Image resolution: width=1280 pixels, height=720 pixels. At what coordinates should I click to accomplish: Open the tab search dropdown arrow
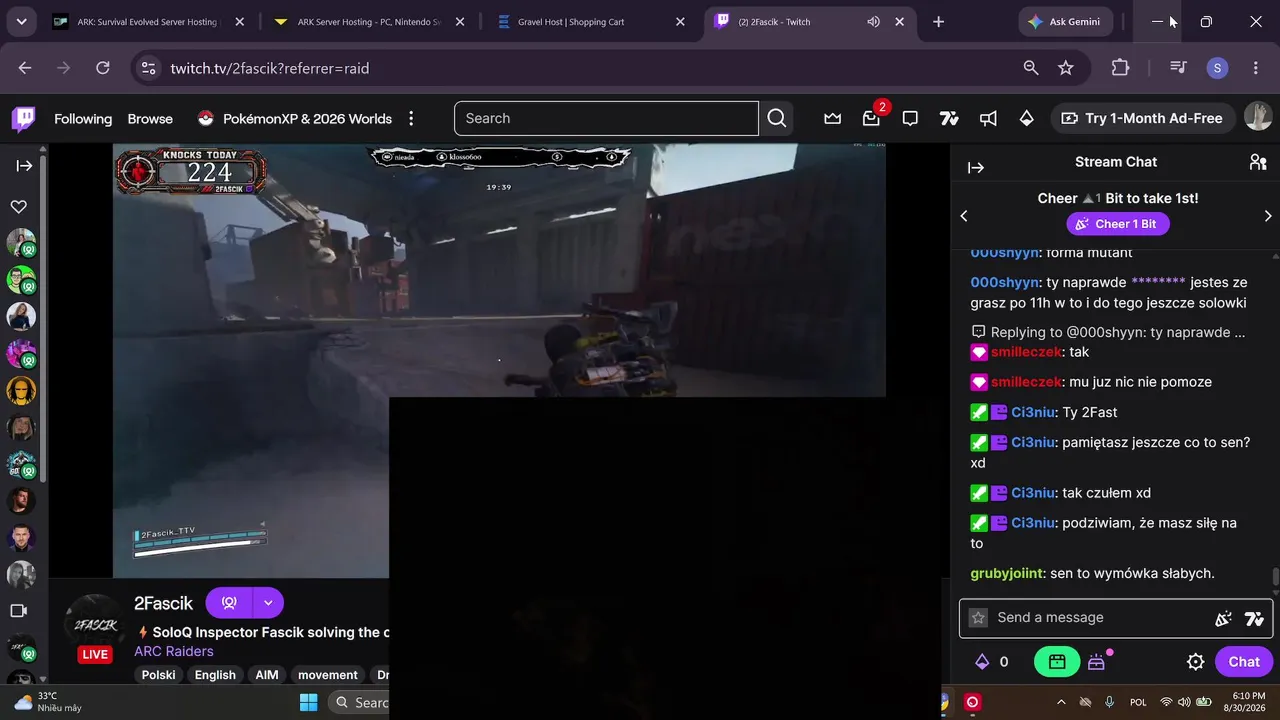pyautogui.click(x=21, y=22)
